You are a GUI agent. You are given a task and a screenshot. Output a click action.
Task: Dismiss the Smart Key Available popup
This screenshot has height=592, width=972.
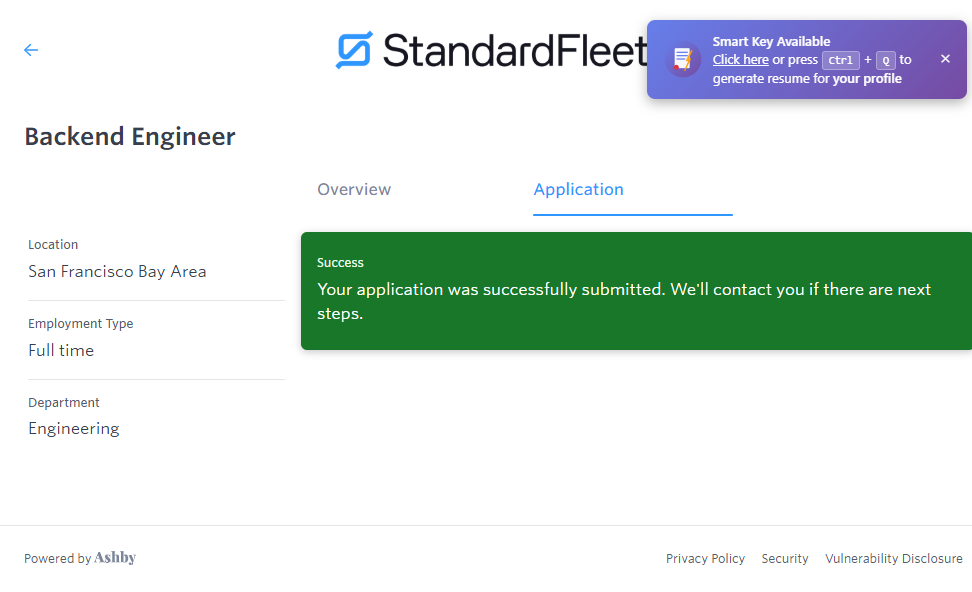(945, 59)
